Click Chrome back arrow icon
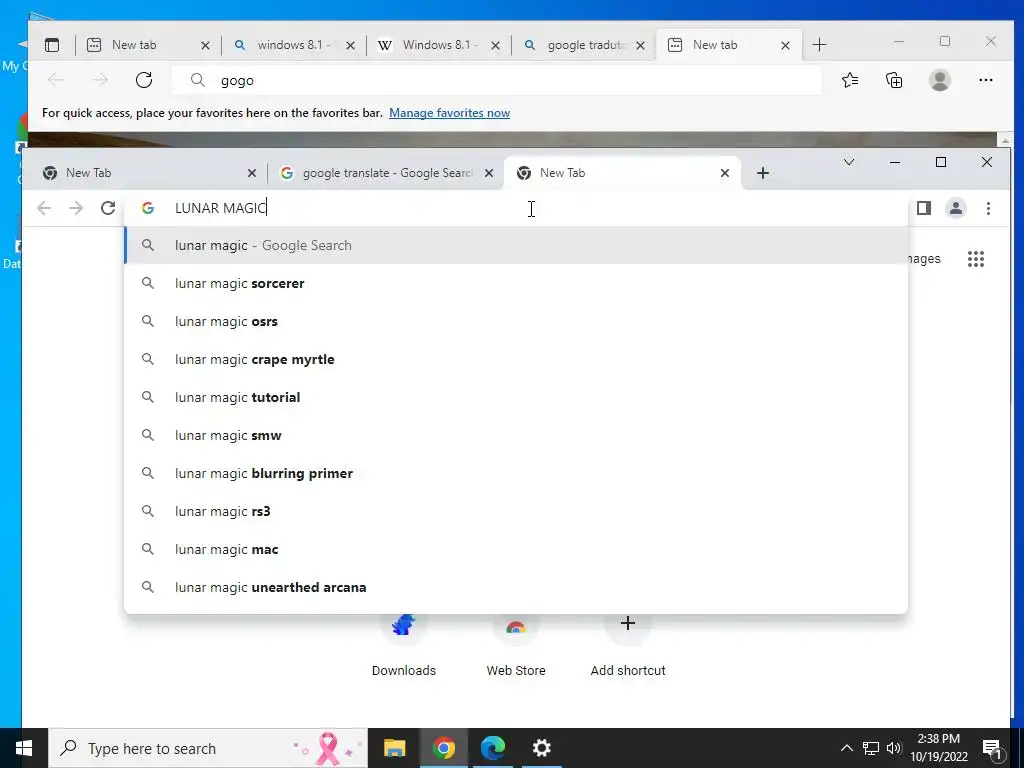This screenshot has width=1024, height=768. (x=44, y=208)
